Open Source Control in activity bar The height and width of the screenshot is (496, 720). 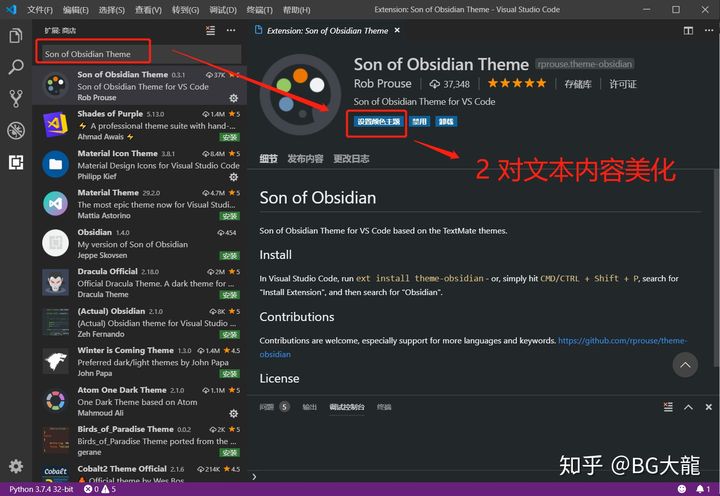16,98
